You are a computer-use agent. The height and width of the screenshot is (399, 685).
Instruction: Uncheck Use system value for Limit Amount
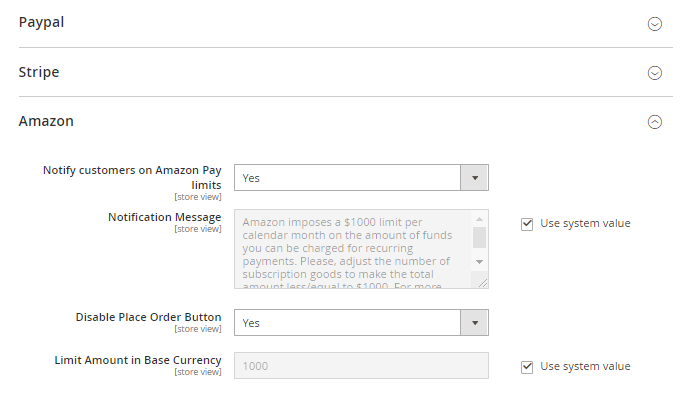point(527,367)
